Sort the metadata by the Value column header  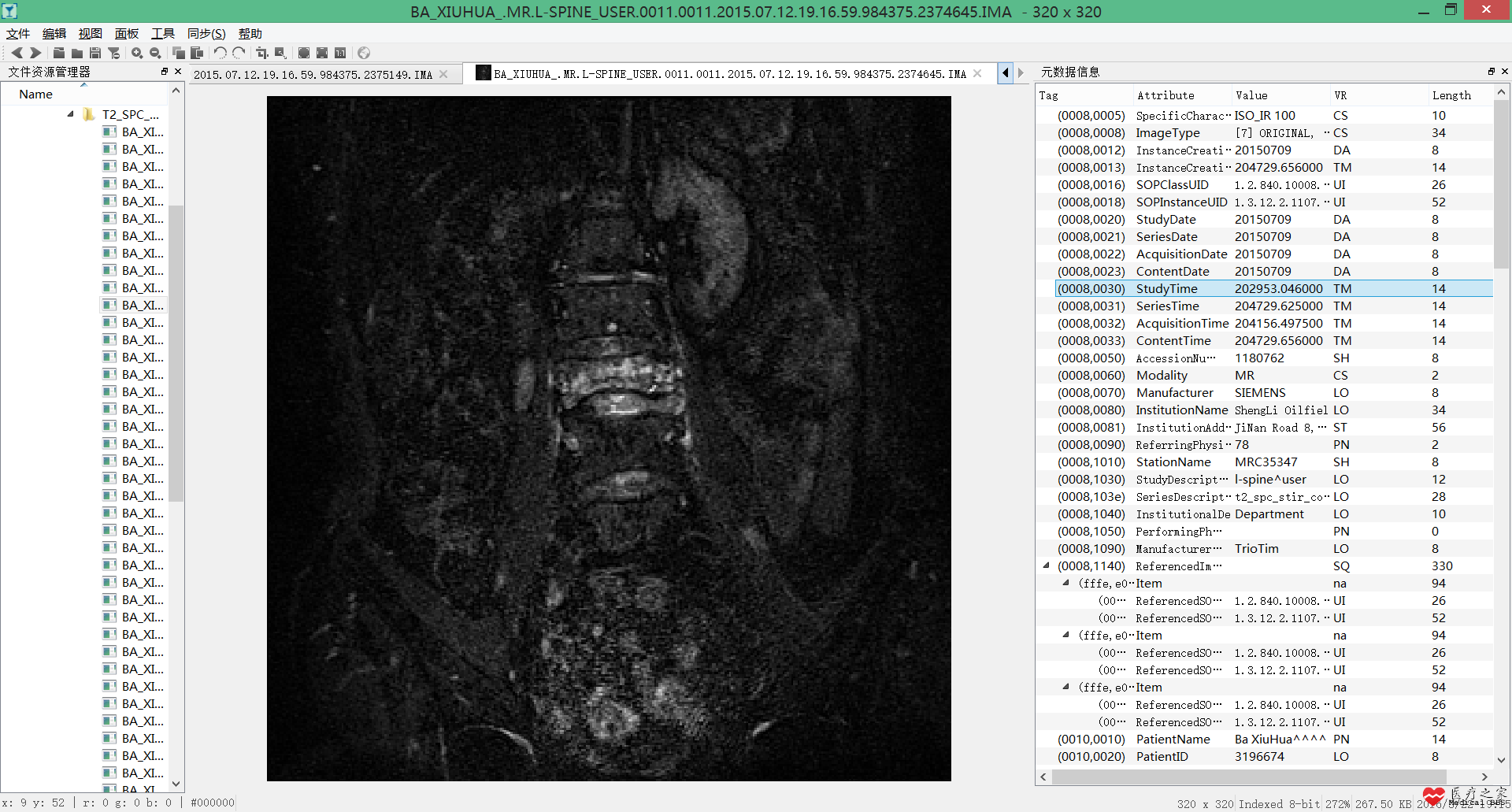1280,95
